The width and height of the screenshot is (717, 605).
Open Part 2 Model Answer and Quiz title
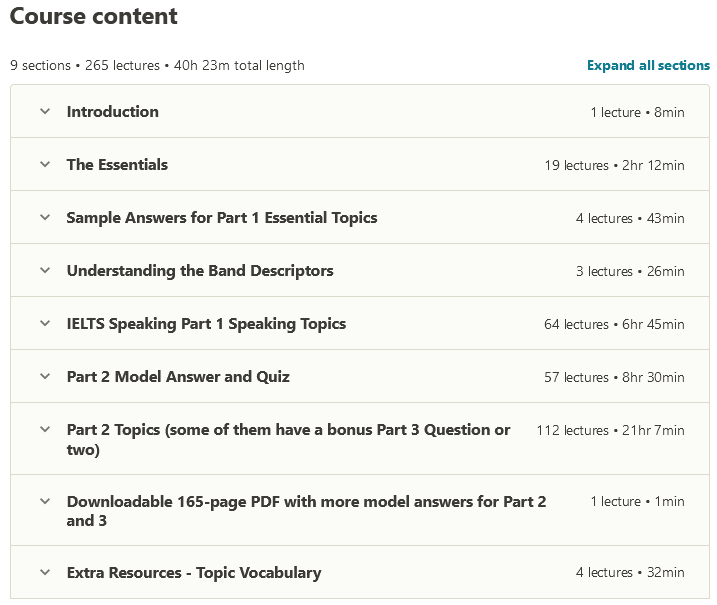[178, 377]
